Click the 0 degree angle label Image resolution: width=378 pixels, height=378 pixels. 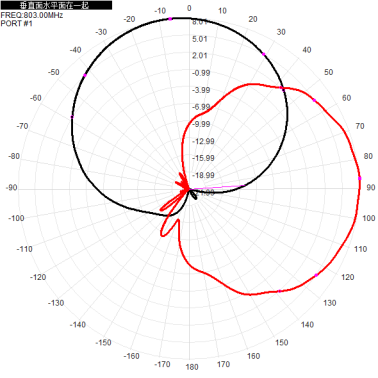tap(189, 8)
